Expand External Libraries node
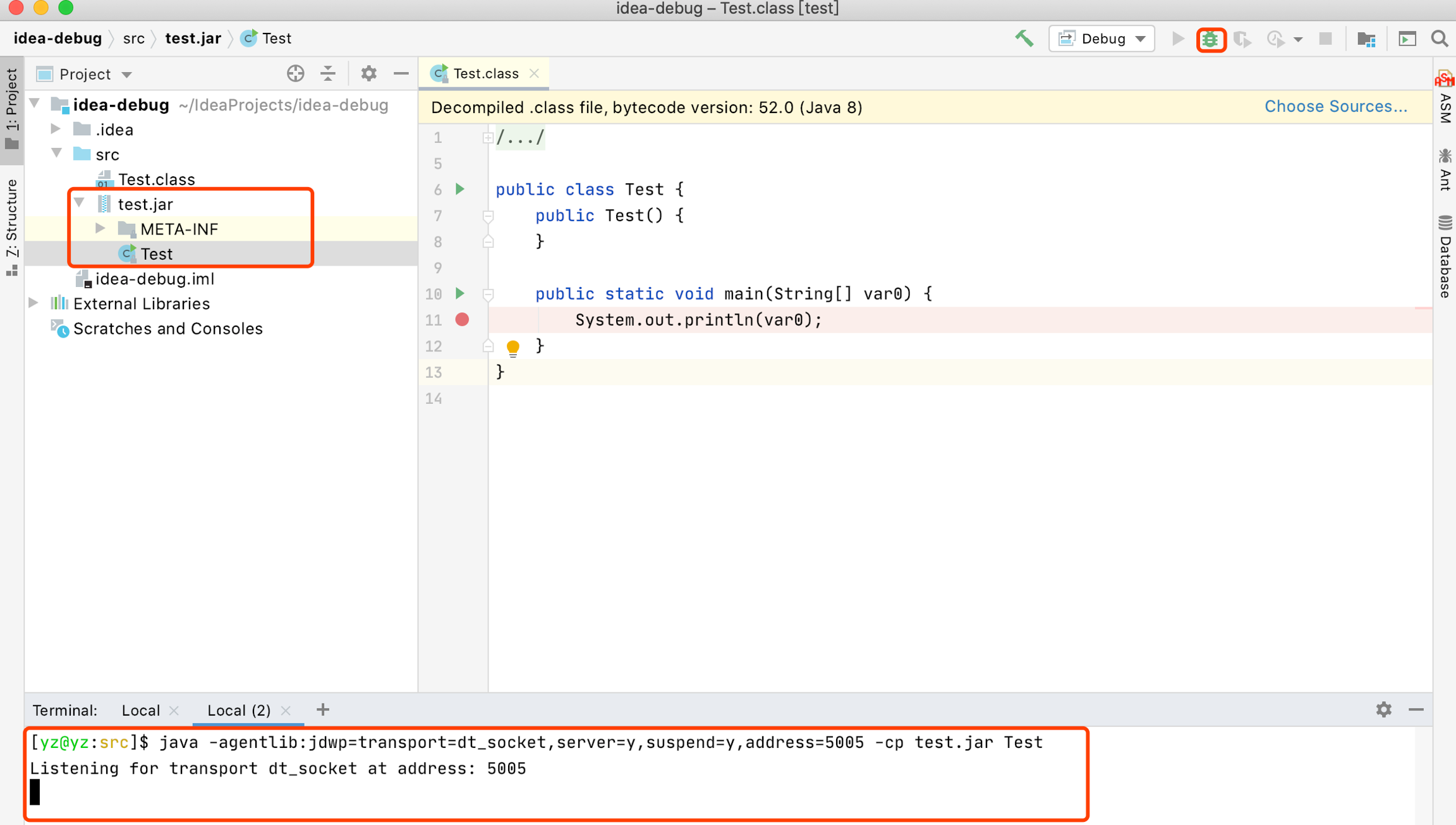 (x=34, y=303)
